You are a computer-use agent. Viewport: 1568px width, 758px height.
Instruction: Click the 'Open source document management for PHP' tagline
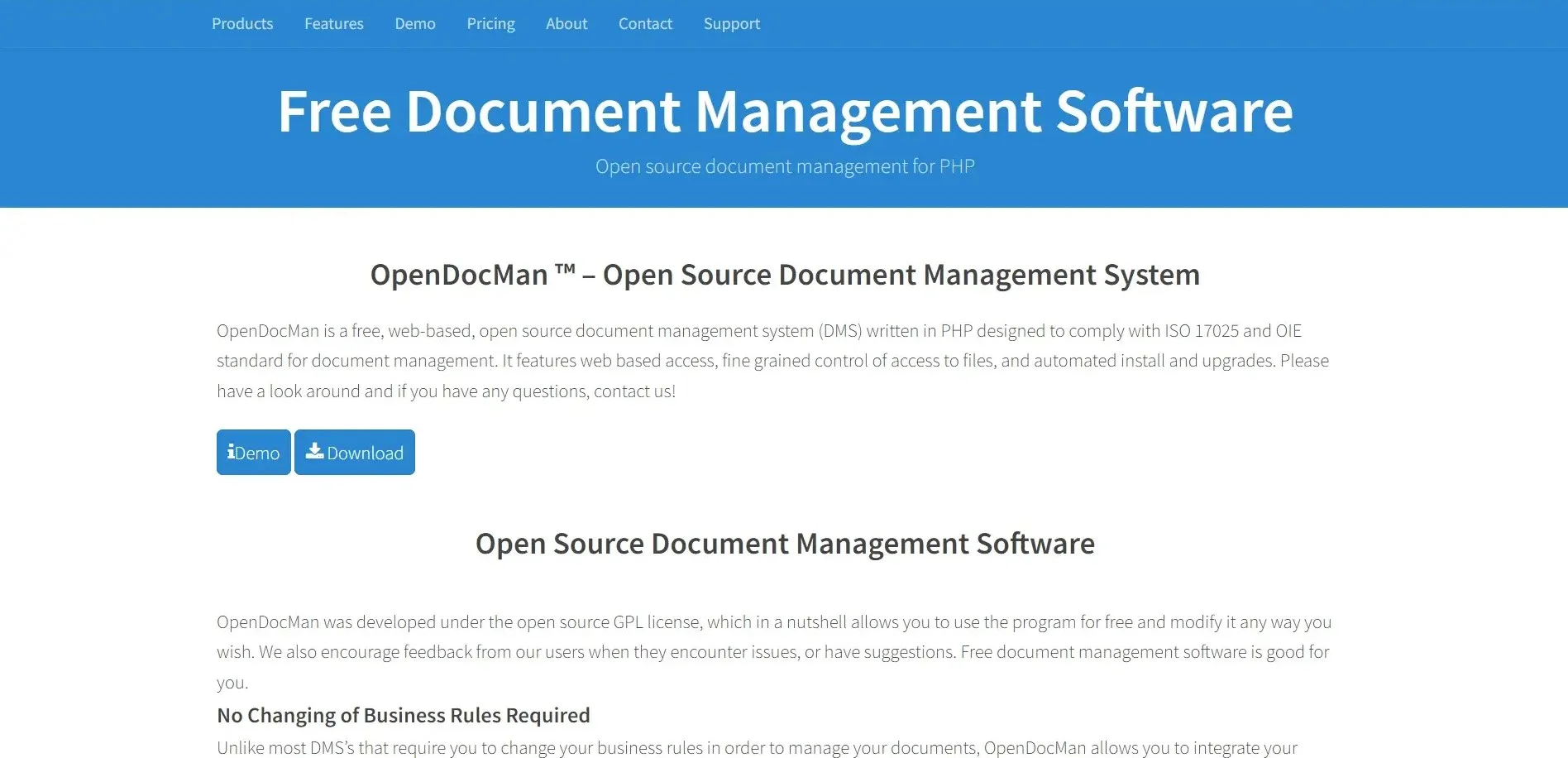785,166
